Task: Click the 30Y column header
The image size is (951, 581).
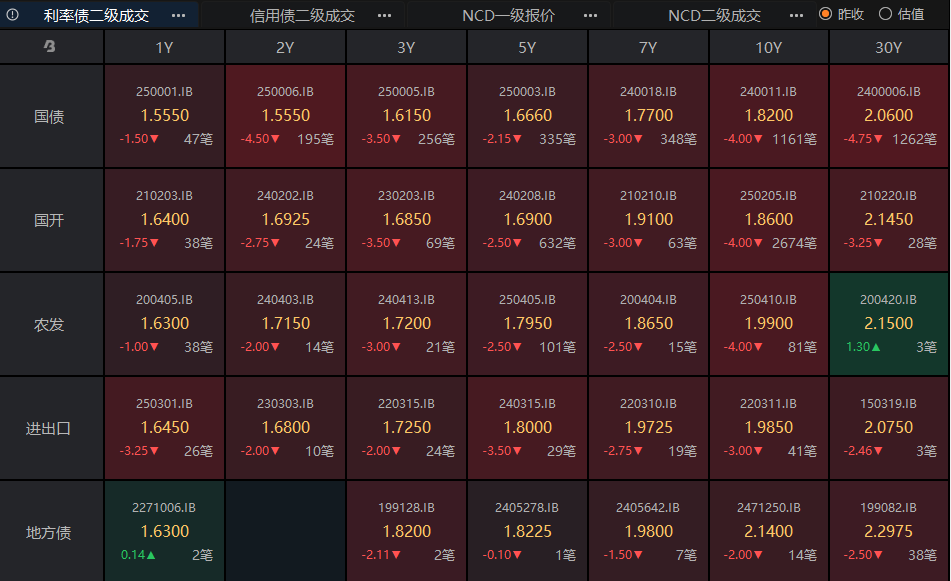Action: point(888,47)
